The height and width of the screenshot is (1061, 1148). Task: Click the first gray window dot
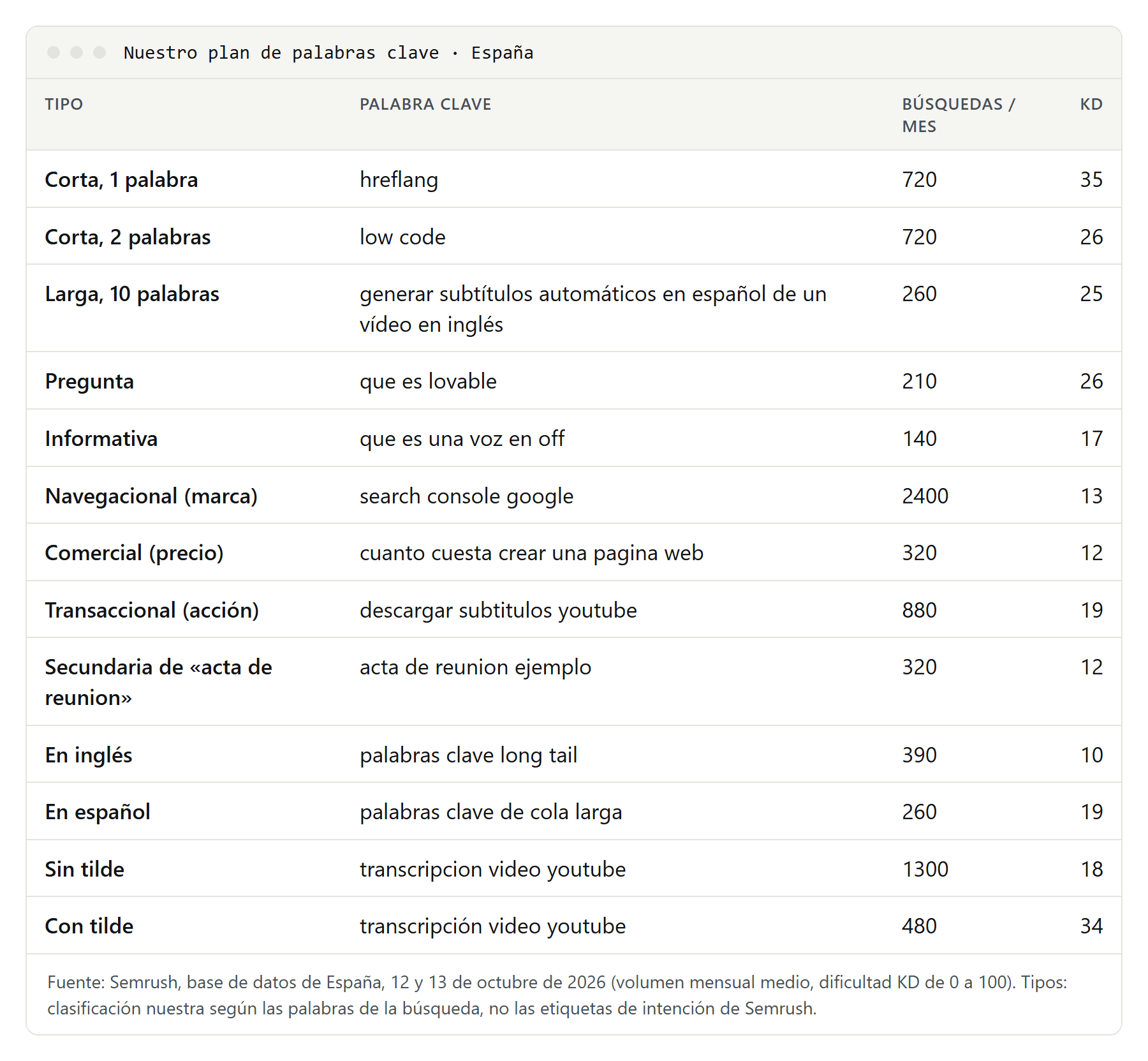click(x=54, y=52)
